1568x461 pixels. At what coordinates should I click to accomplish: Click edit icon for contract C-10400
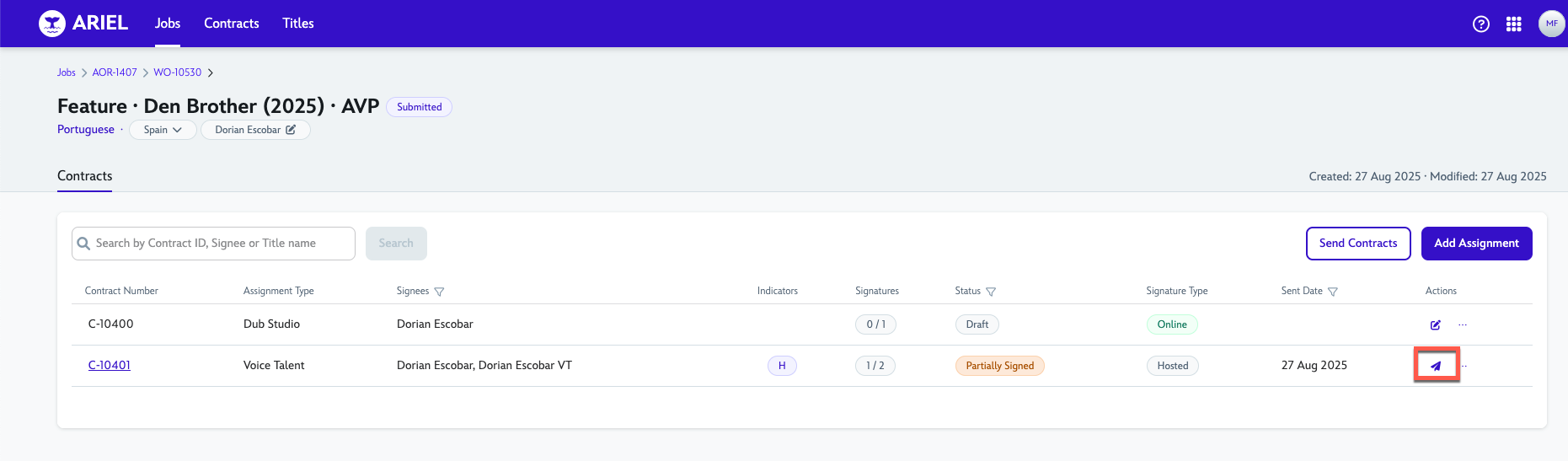(x=1435, y=324)
